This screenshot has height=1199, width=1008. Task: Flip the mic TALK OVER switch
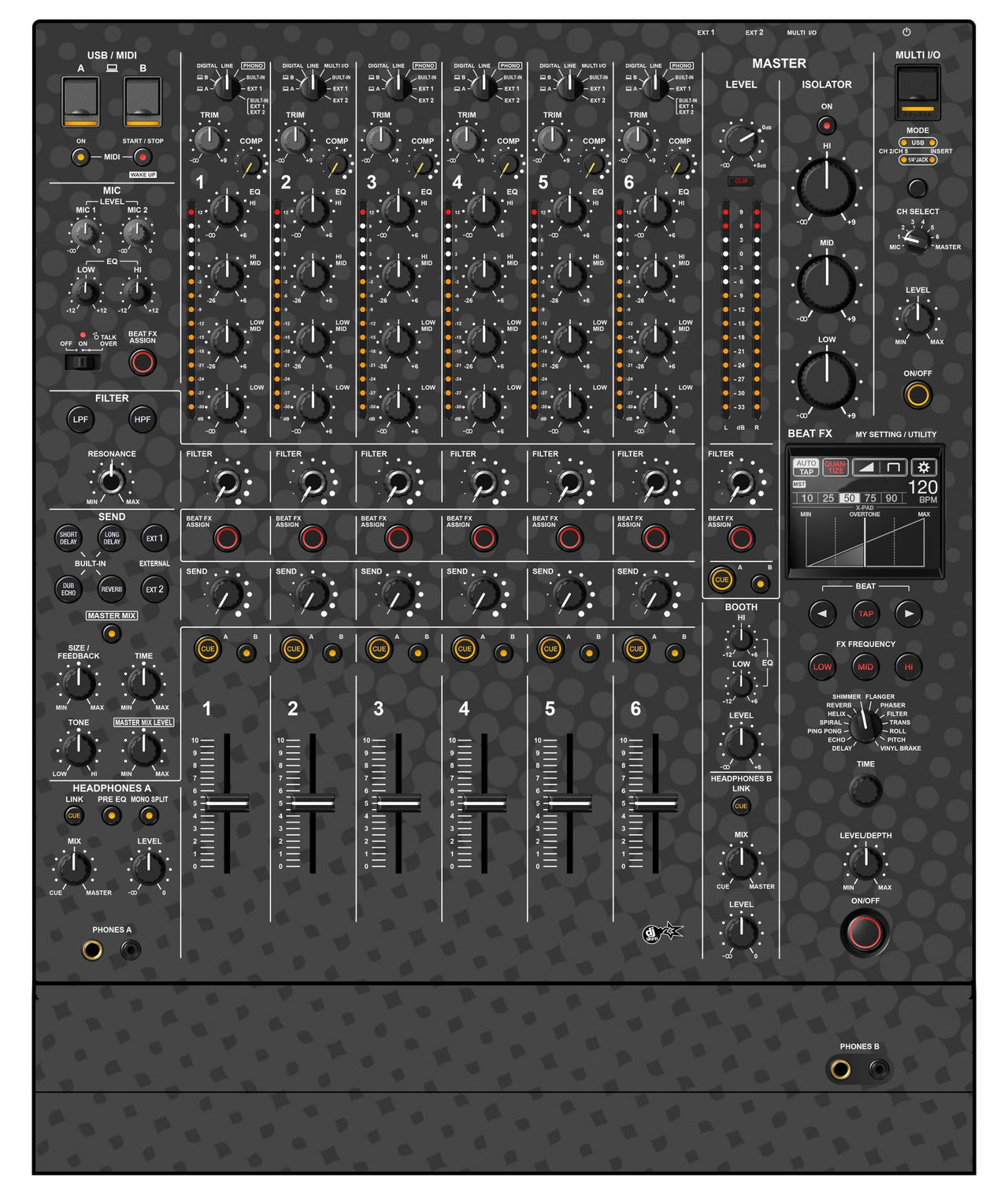tap(82, 362)
